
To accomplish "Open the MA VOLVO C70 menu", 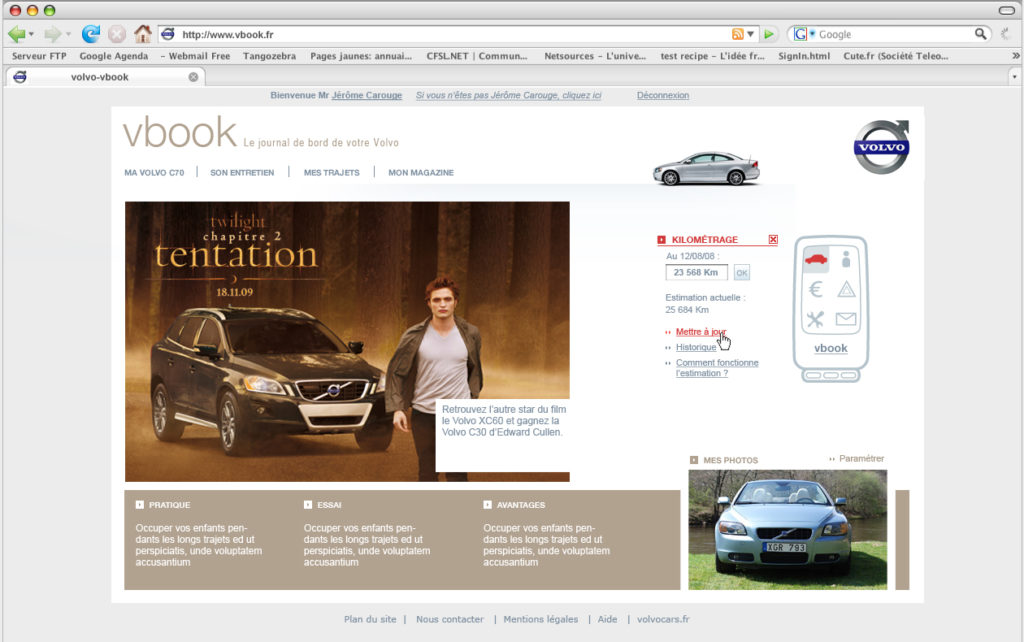I will point(154,172).
